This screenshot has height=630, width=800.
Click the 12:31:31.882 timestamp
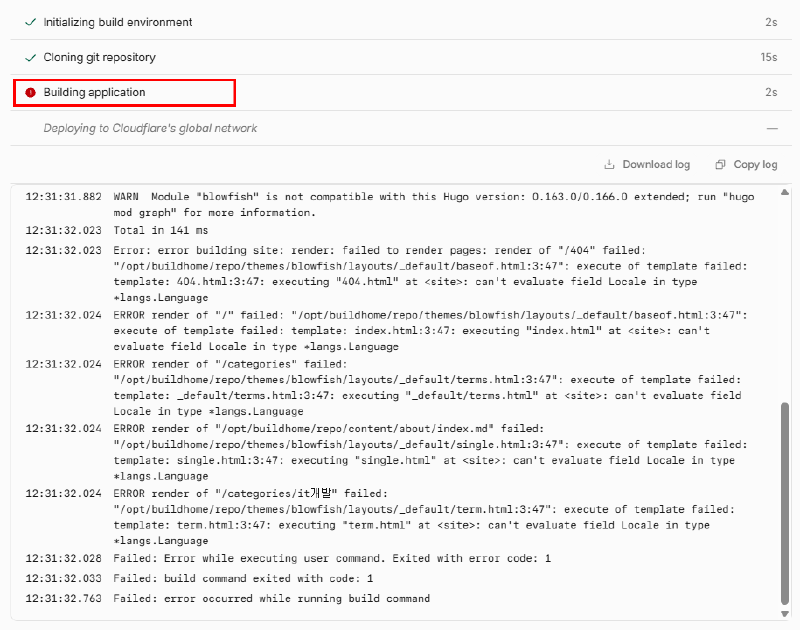pos(64,196)
